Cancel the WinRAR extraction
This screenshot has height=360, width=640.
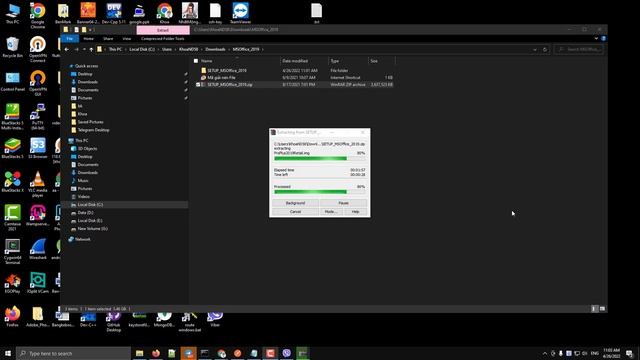pos(295,211)
